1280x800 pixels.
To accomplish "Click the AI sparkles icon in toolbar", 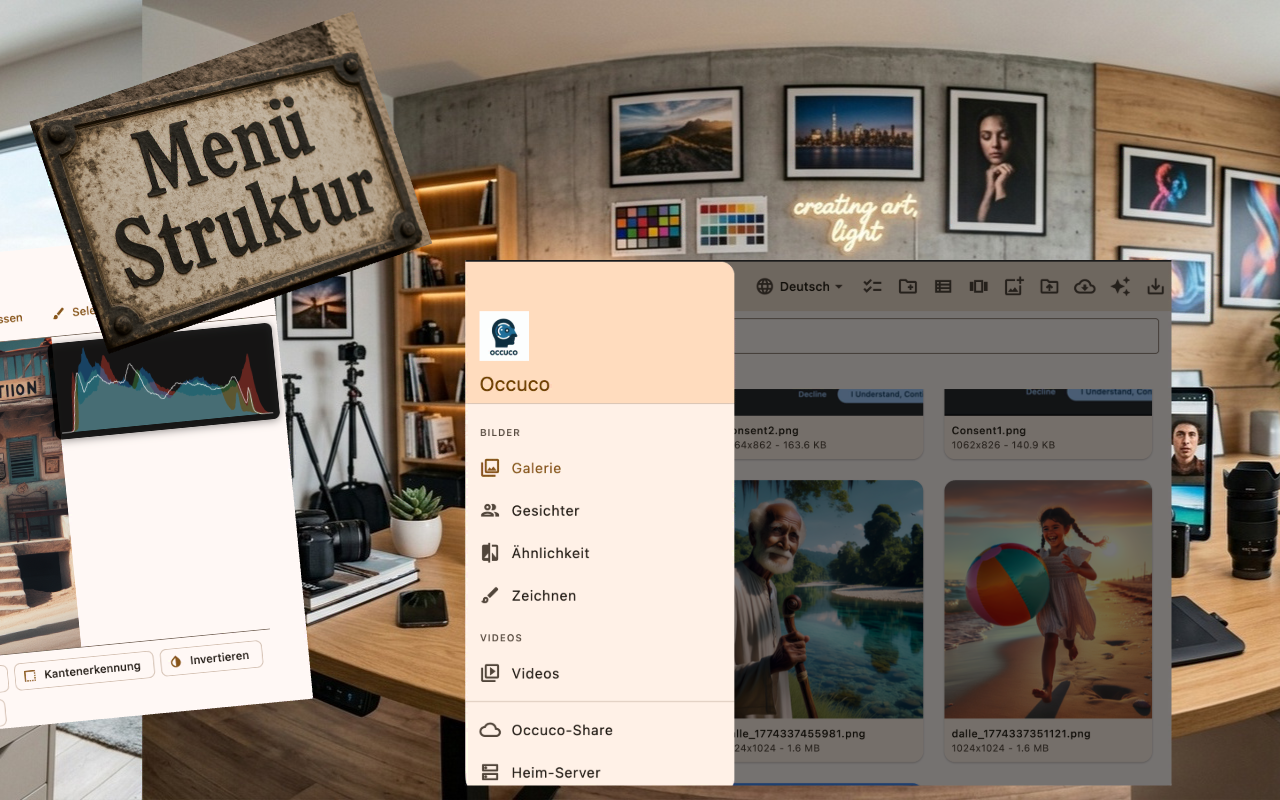I will (x=1120, y=287).
